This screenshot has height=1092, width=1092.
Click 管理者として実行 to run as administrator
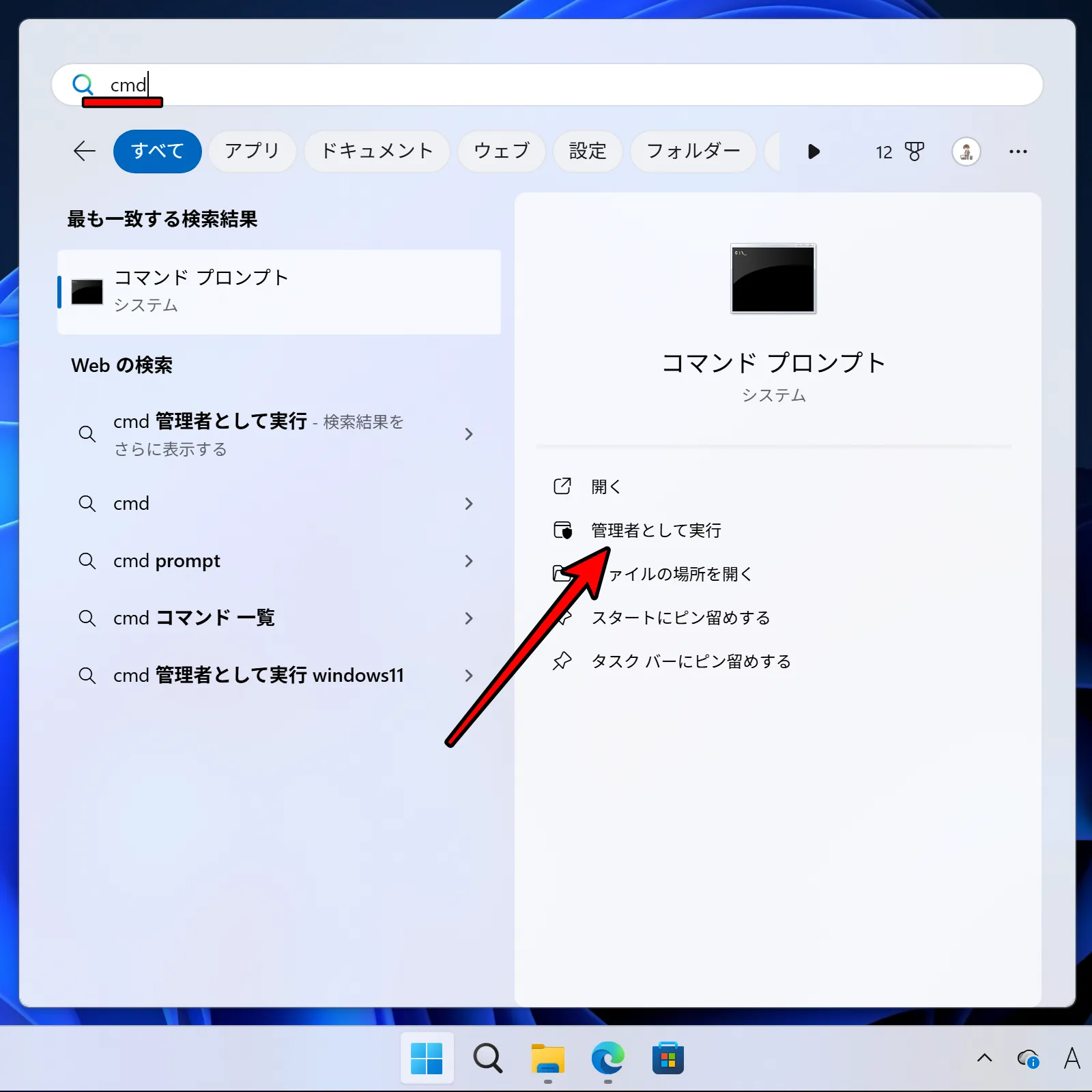click(x=656, y=530)
